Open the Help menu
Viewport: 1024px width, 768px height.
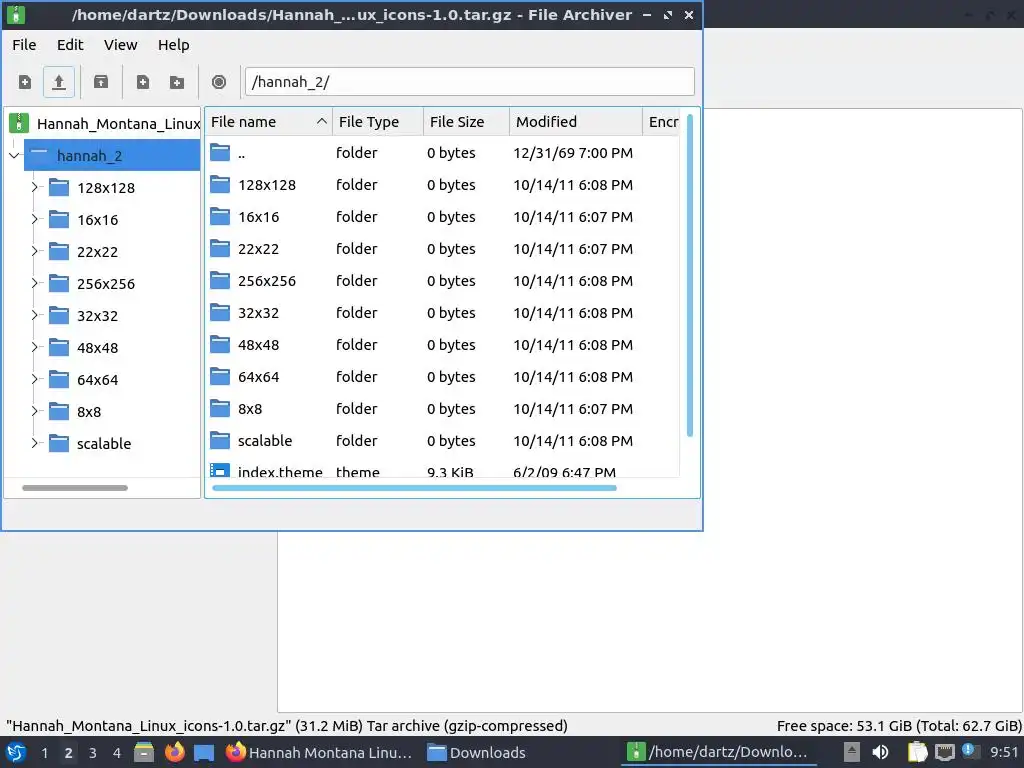[x=174, y=45]
